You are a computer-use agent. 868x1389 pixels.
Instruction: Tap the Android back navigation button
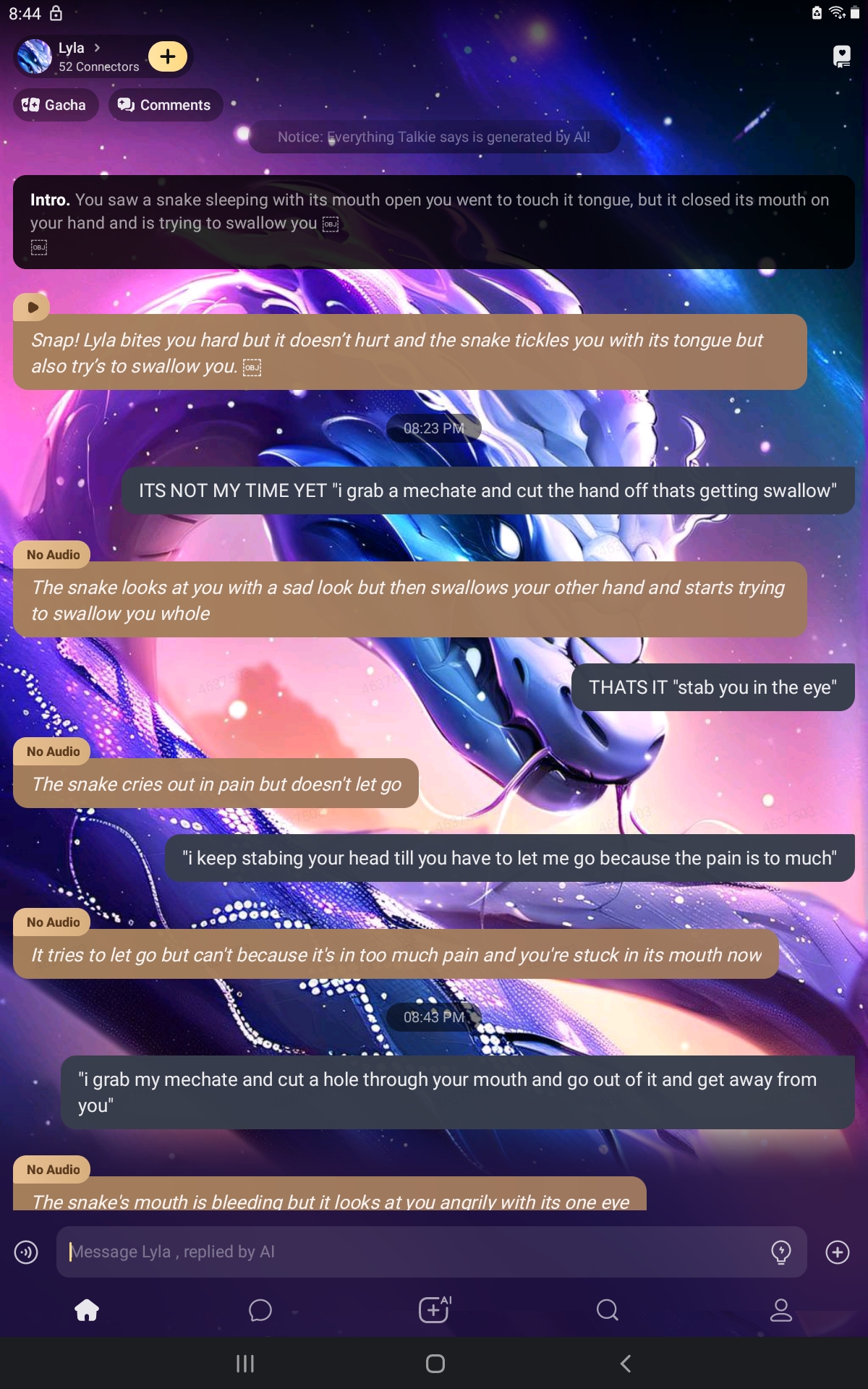(x=626, y=1364)
